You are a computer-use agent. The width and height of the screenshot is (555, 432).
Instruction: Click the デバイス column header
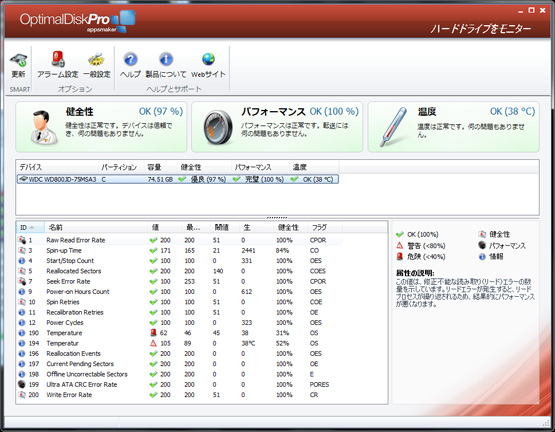point(57,167)
